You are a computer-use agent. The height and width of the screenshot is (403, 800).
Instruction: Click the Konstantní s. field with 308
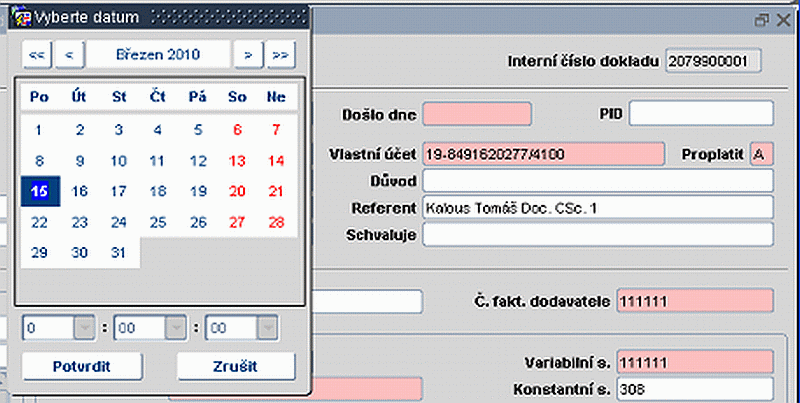tap(695, 389)
